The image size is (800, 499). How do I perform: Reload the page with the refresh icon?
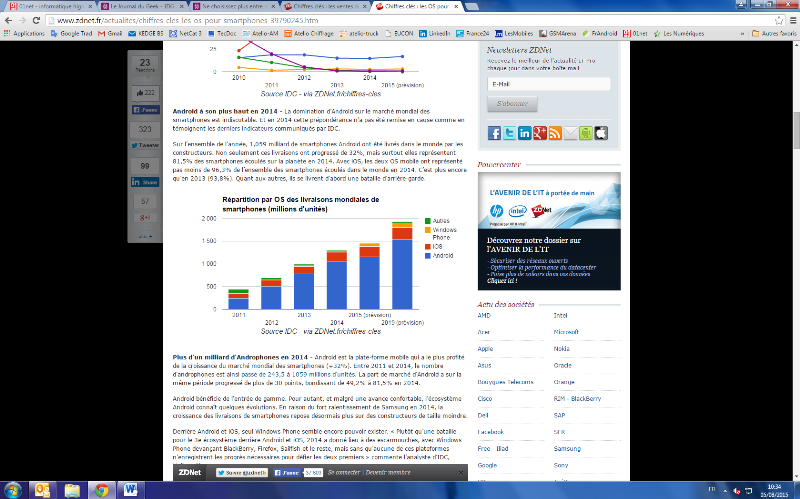pyautogui.click(x=36, y=20)
